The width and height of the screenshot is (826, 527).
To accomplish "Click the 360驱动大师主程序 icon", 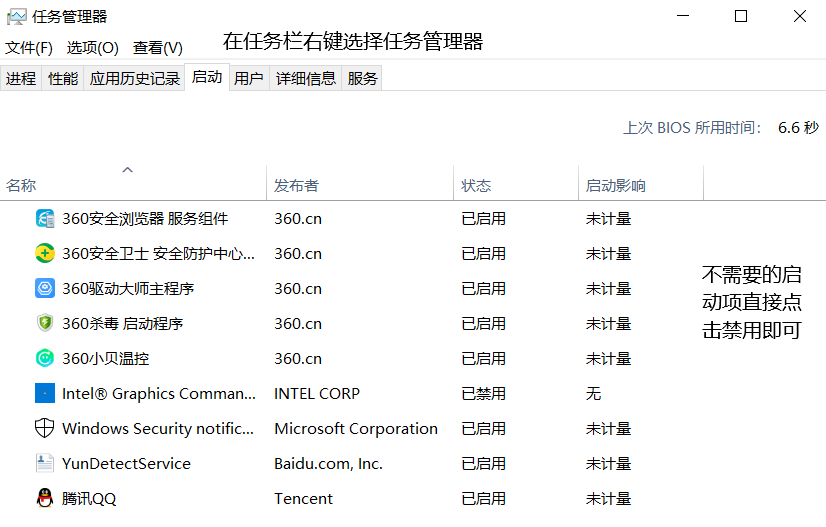I will [45, 288].
